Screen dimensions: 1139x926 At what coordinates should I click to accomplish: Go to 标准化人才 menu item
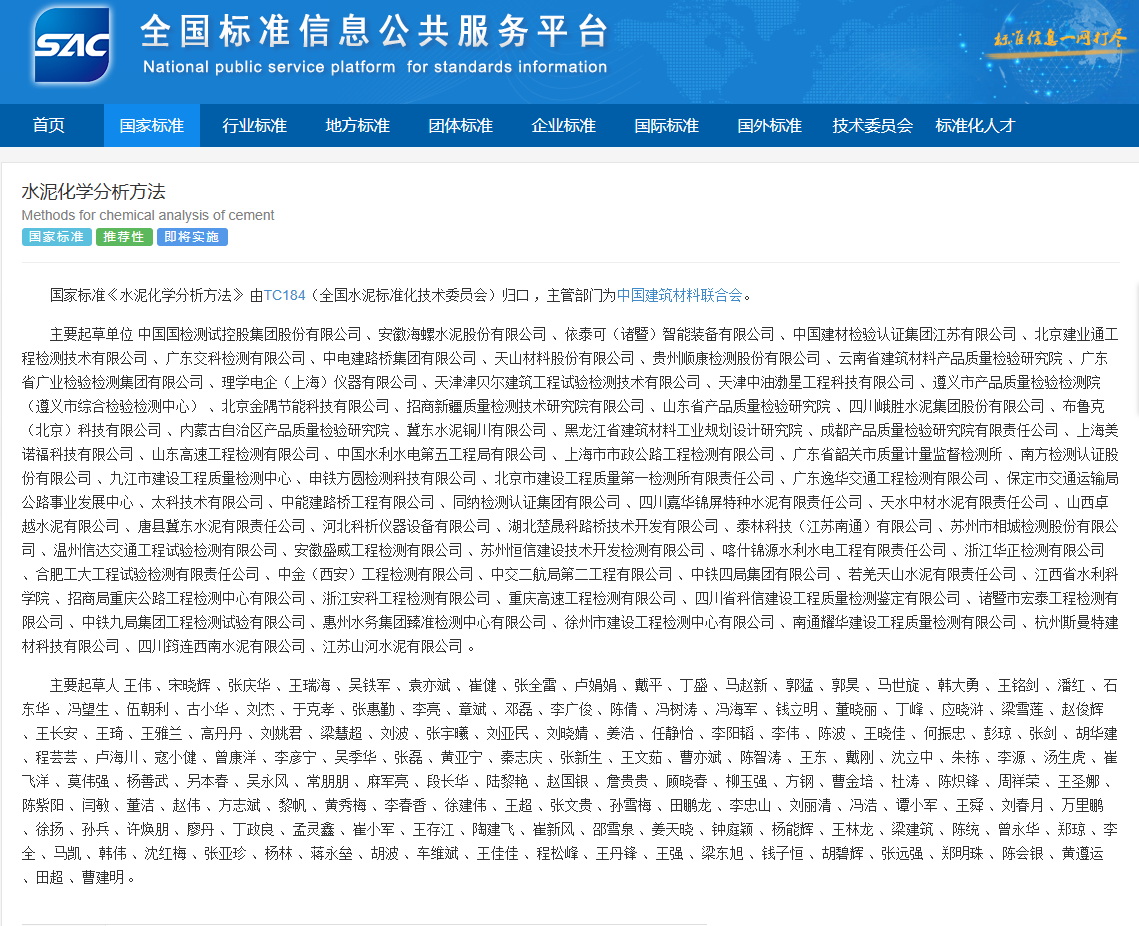975,126
